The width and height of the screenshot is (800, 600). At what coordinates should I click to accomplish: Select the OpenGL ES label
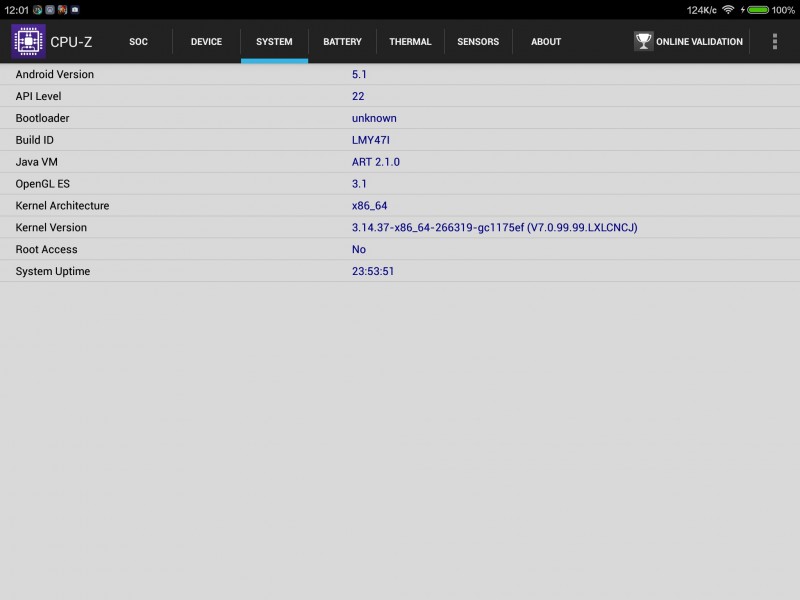tap(42, 184)
